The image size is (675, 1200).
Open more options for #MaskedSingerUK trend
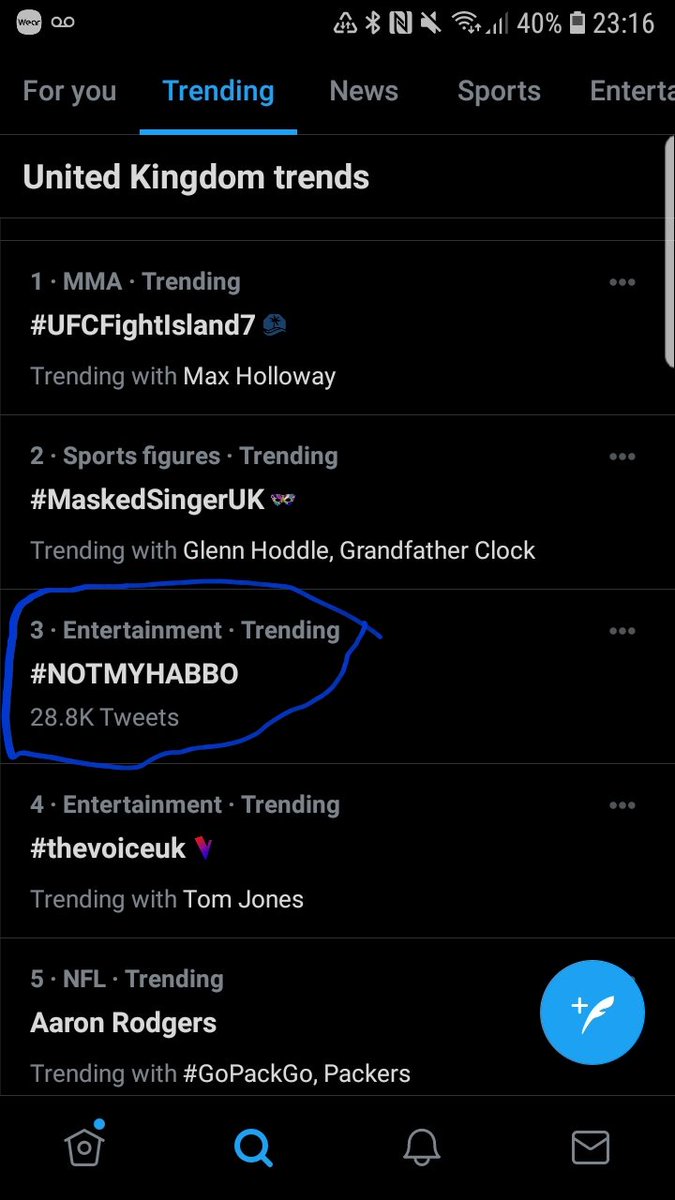pyautogui.click(x=622, y=456)
